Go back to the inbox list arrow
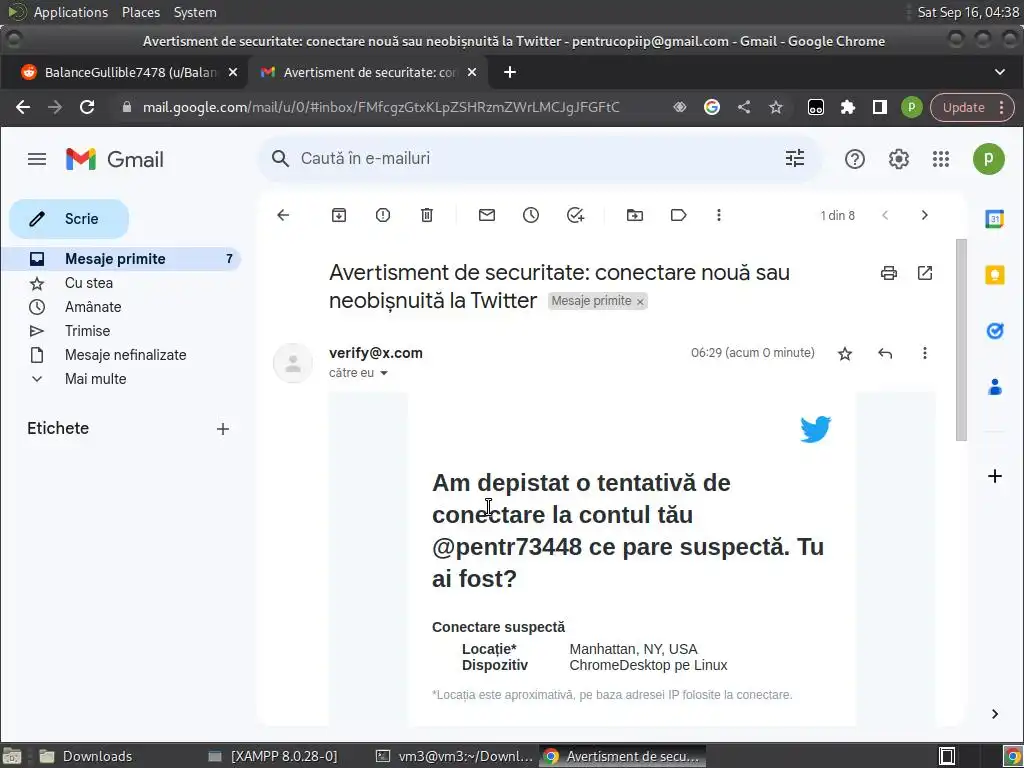The width and height of the screenshot is (1024, 768). tap(283, 215)
